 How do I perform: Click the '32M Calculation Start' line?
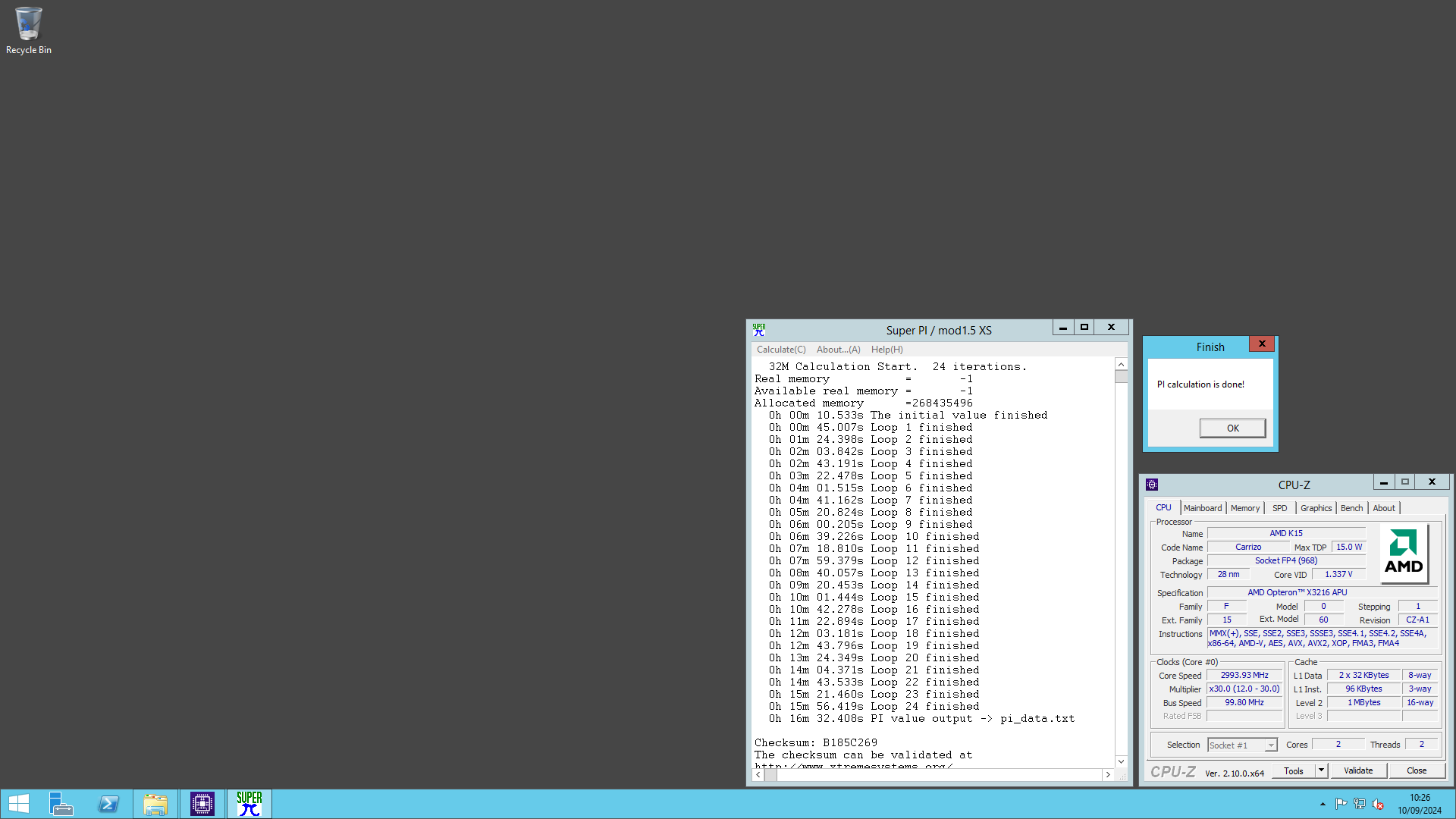coord(898,366)
